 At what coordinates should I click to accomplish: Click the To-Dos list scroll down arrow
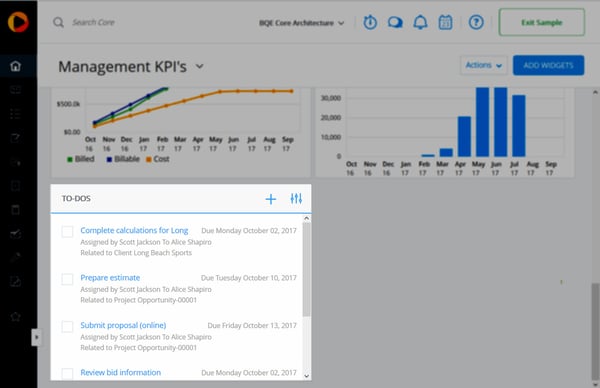(x=306, y=376)
